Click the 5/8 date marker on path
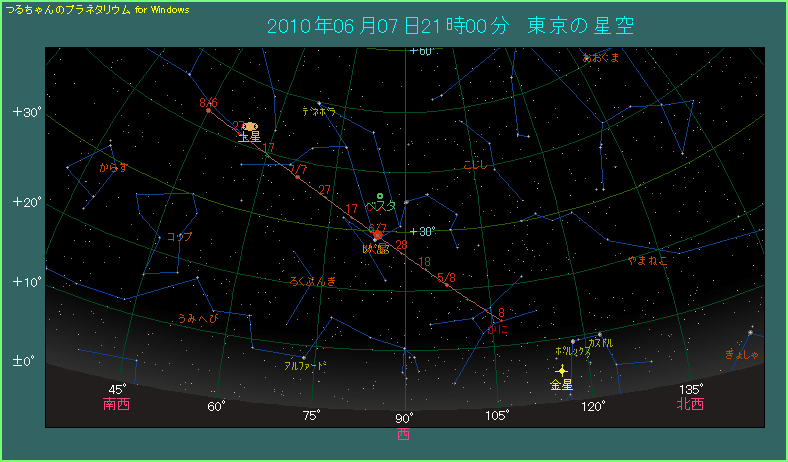This screenshot has height=462, width=788. point(446,277)
